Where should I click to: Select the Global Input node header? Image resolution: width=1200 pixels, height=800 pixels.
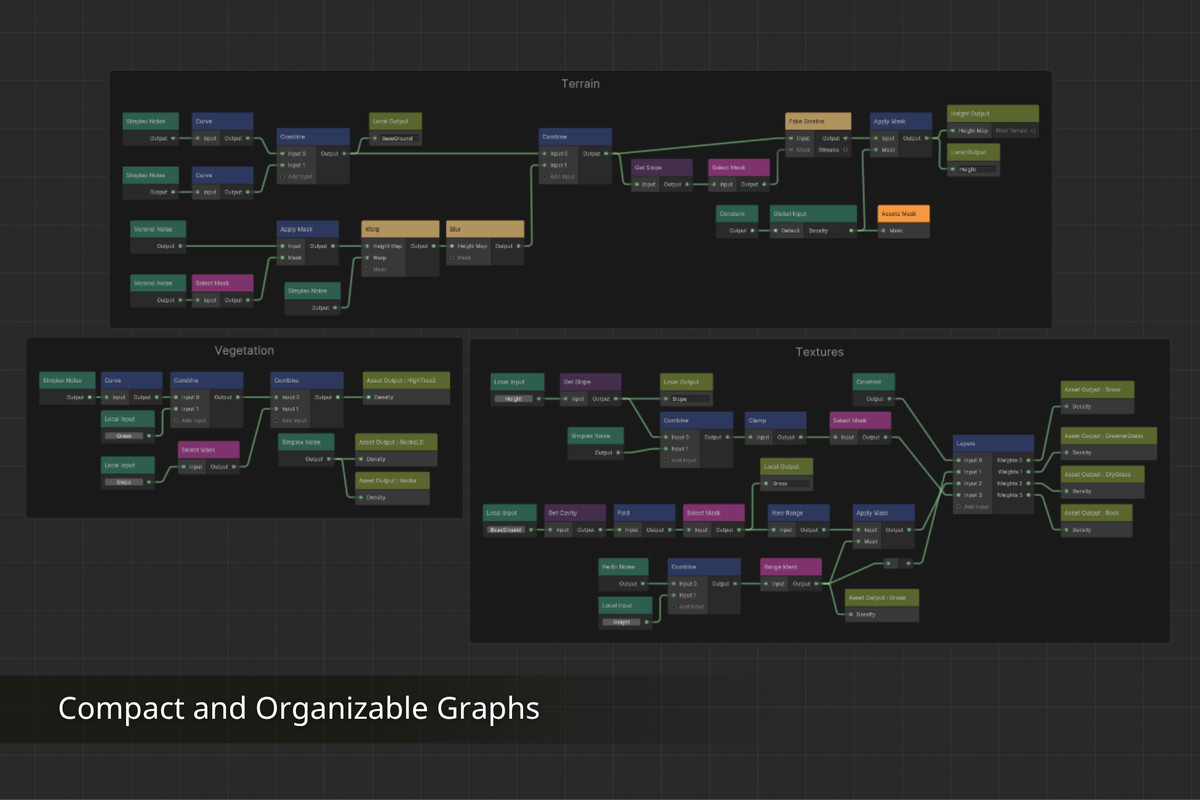pyautogui.click(x=813, y=213)
